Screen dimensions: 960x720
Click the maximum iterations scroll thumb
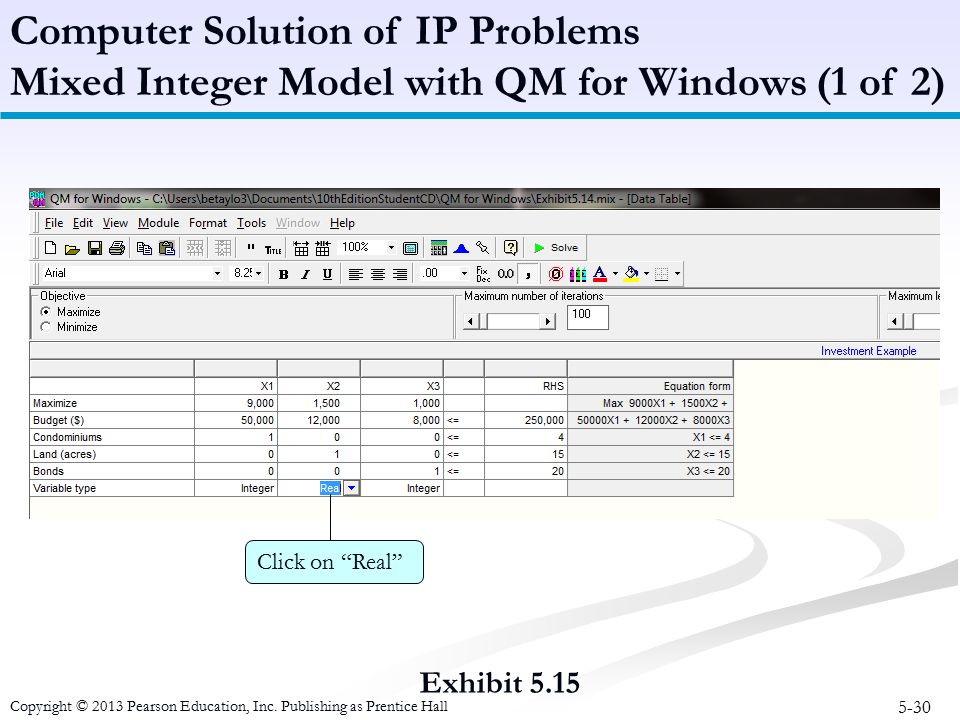pos(483,321)
